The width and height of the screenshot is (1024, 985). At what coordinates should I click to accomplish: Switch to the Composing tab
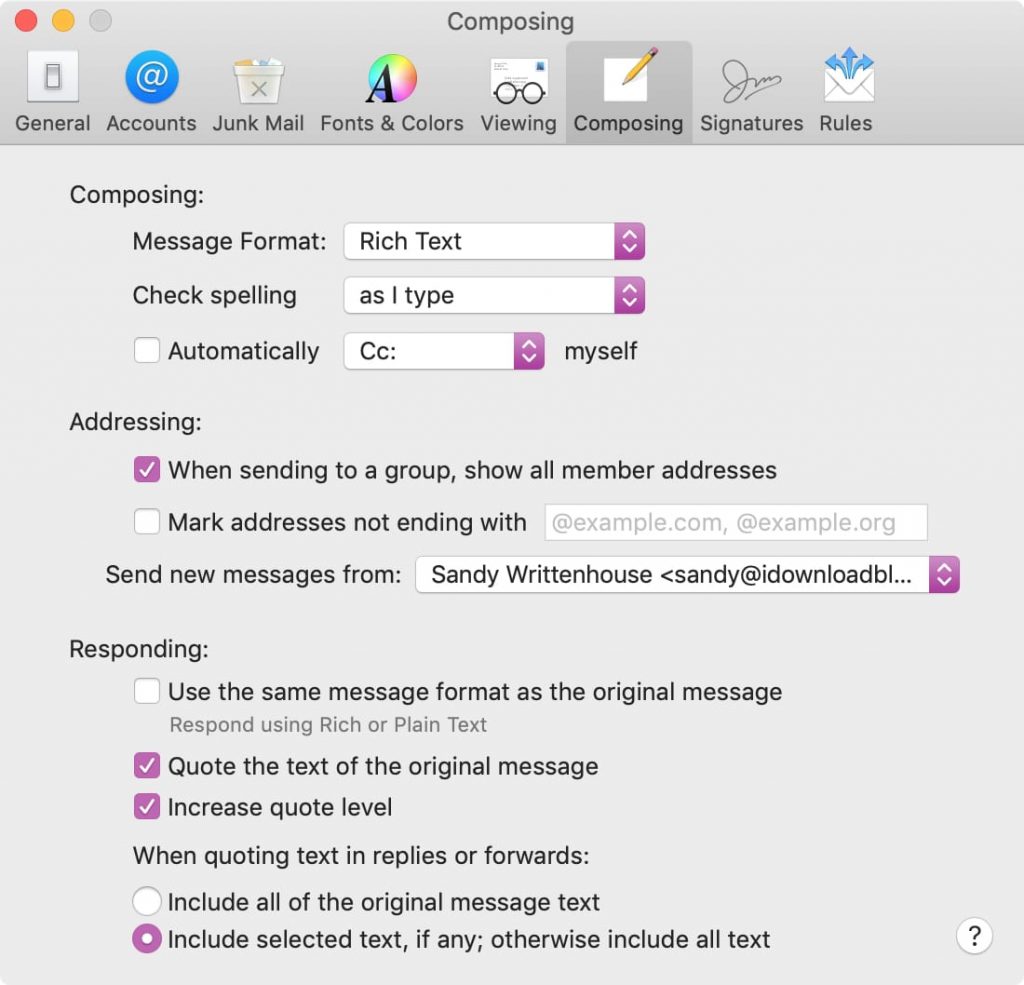coord(628,90)
